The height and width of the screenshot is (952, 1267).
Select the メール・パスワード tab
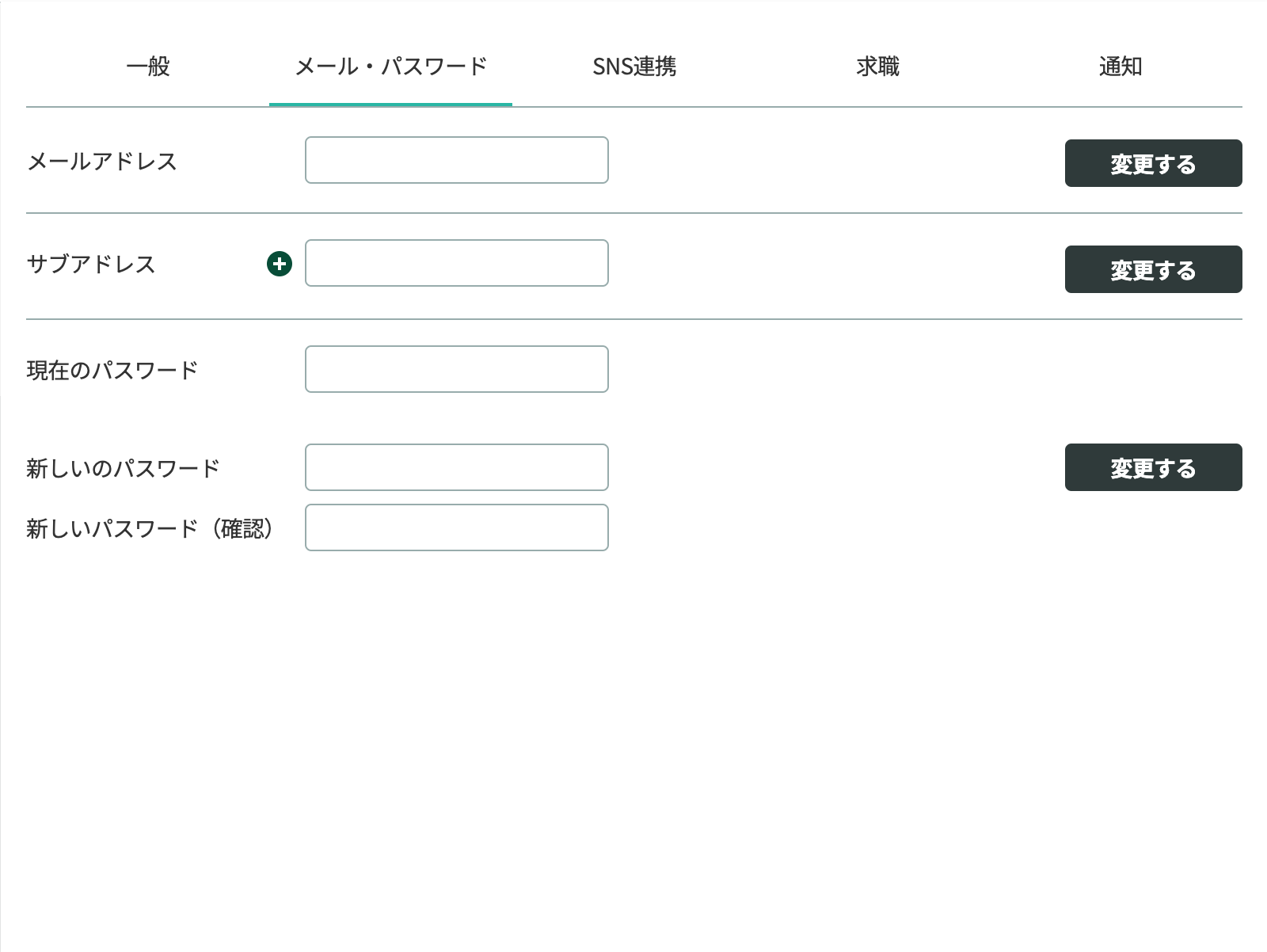click(390, 67)
